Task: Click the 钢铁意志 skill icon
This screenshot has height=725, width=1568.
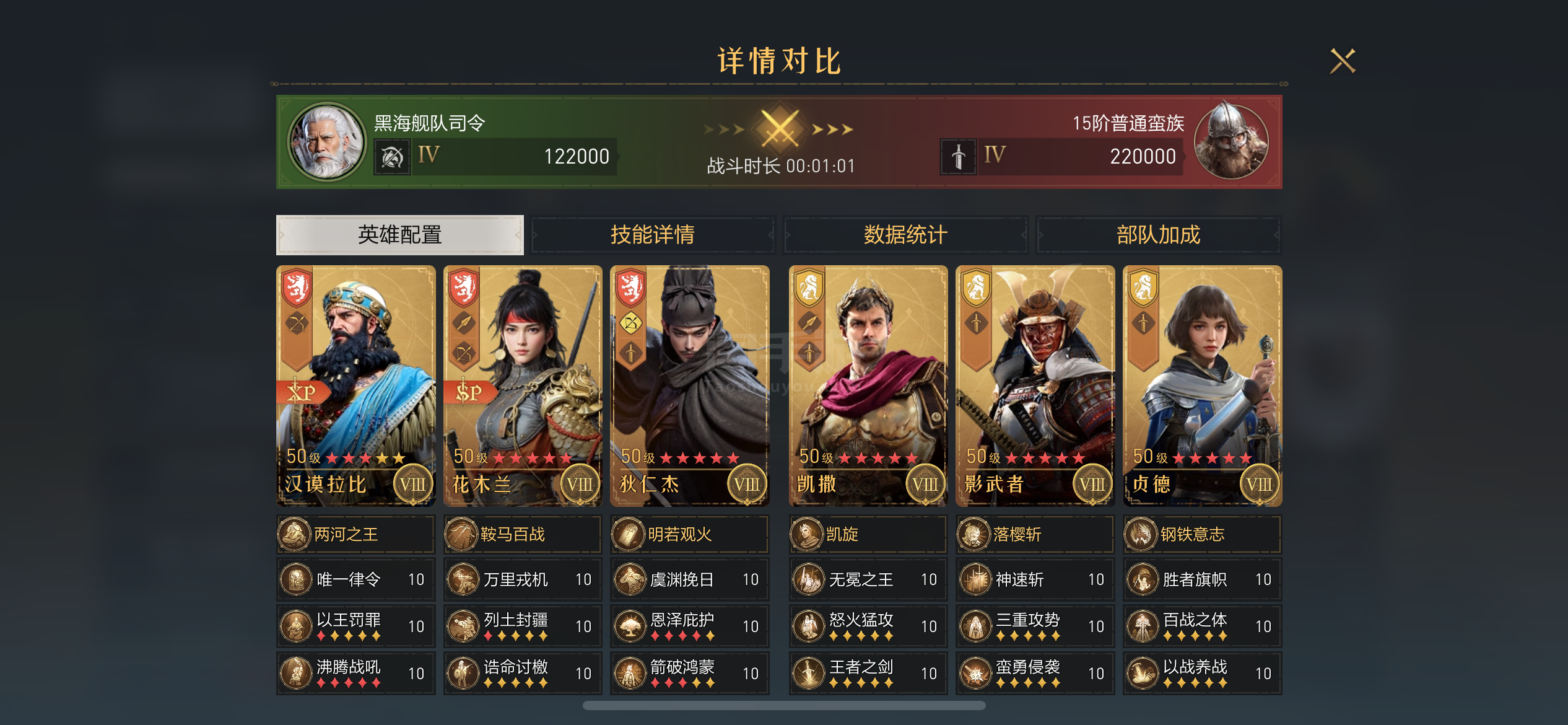Action: (1141, 534)
